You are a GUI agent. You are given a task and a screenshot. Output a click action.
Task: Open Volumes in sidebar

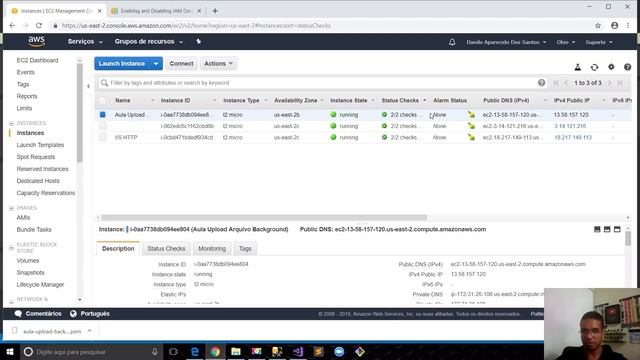tap(28, 261)
